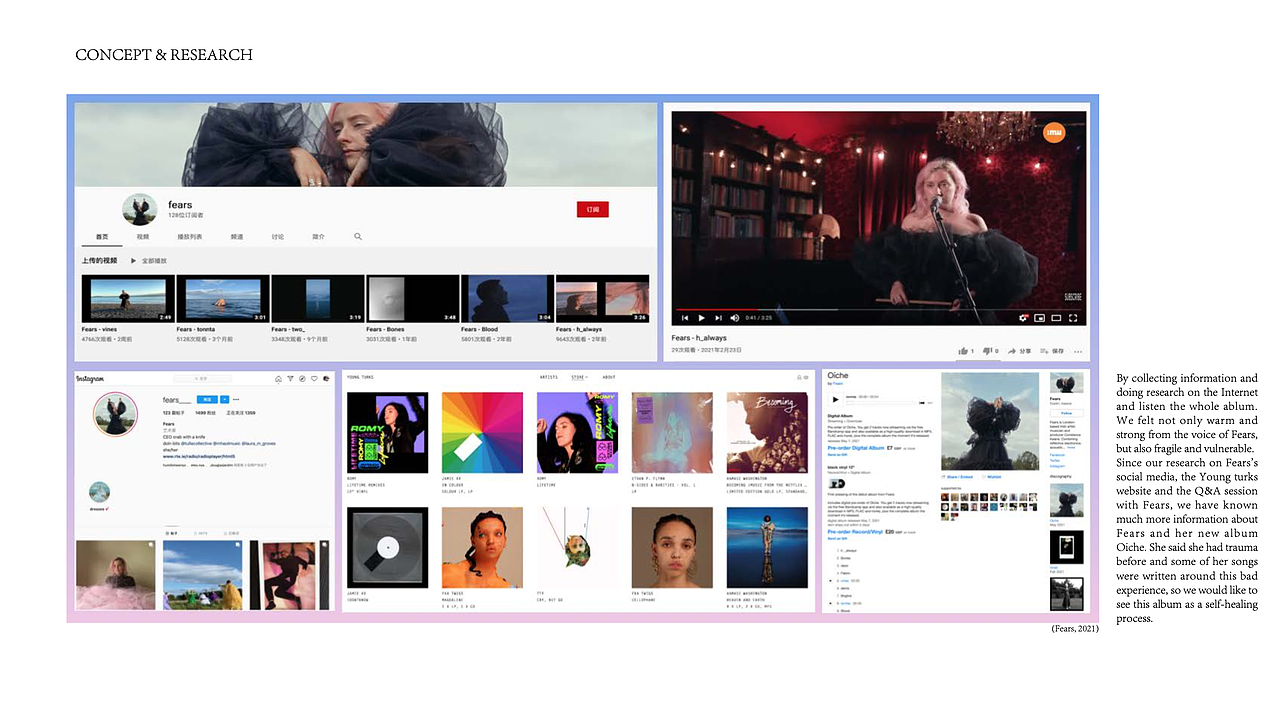This screenshot has width=1280, height=714.
Task: Skip to next video in player
Action: (718, 318)
